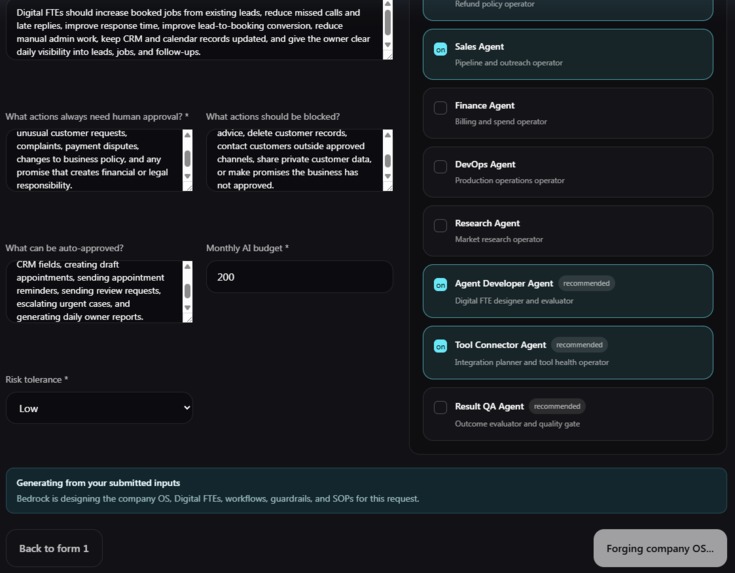Click down arrow in auto-approved scrollbar
The image size is (735, 573).
tap(188, 308)
